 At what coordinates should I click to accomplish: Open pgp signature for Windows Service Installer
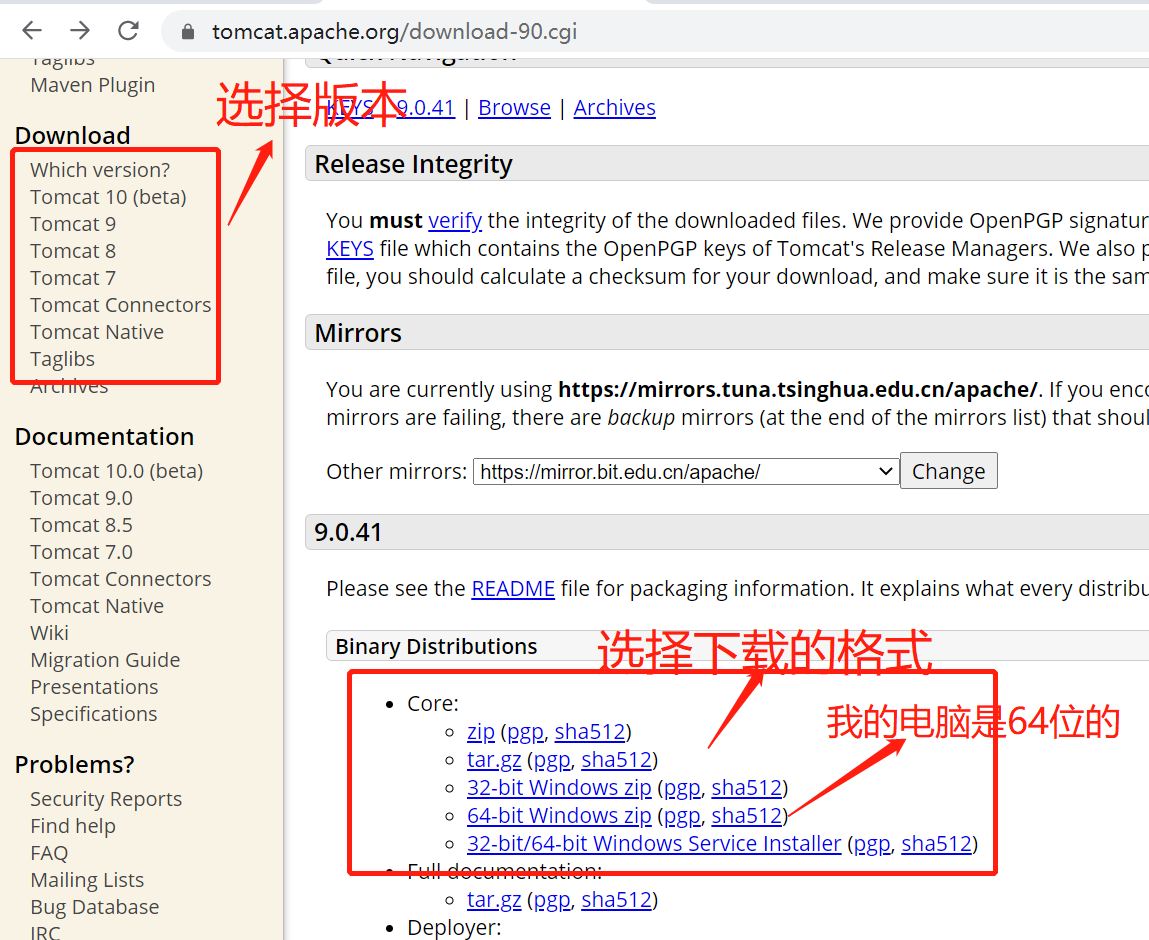point(872,843)
